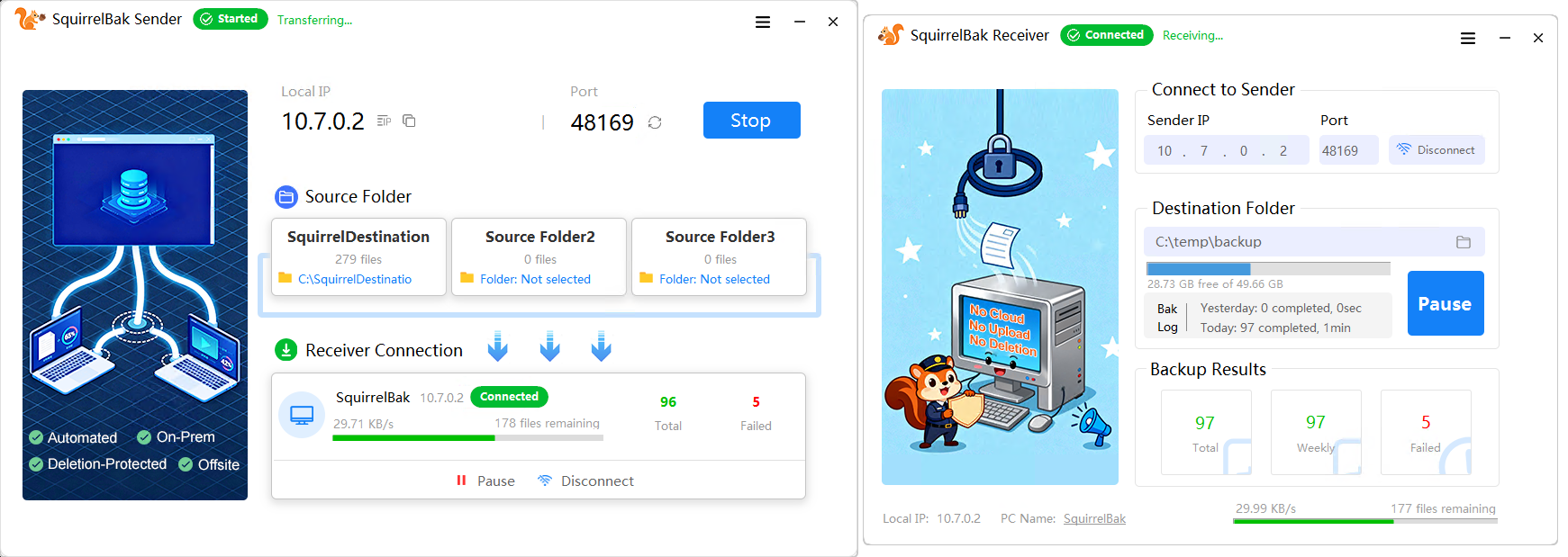
Task: Select the Source Folder2 card
Action: (x=539, y=256)
